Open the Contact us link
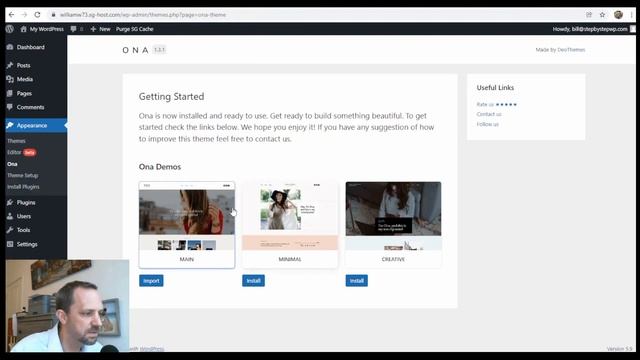 (x=489, y=114)
